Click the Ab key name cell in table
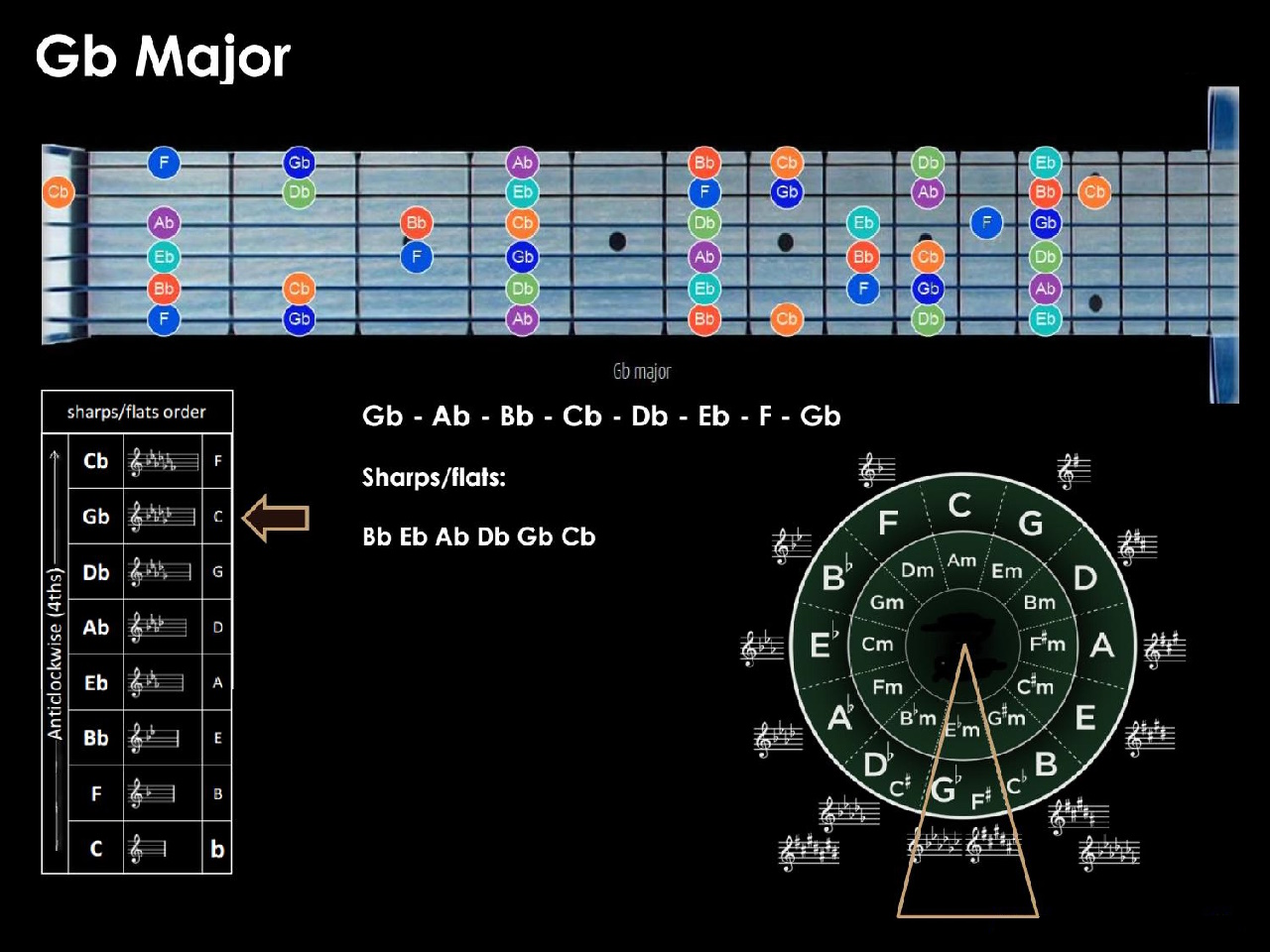 (x=96, y=628)
